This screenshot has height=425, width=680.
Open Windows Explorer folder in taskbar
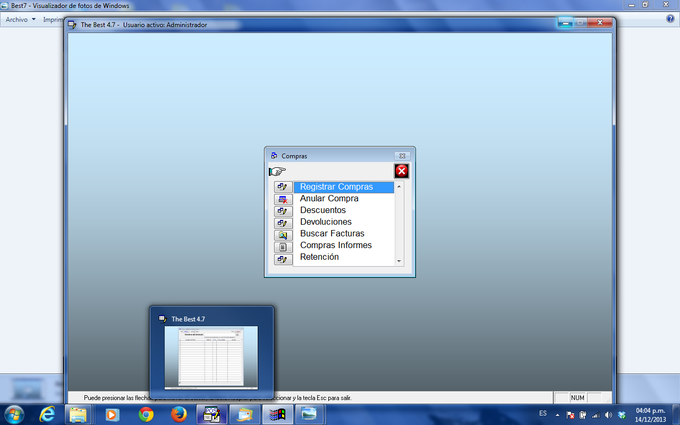pyautogui.click(x=78, y=415)
